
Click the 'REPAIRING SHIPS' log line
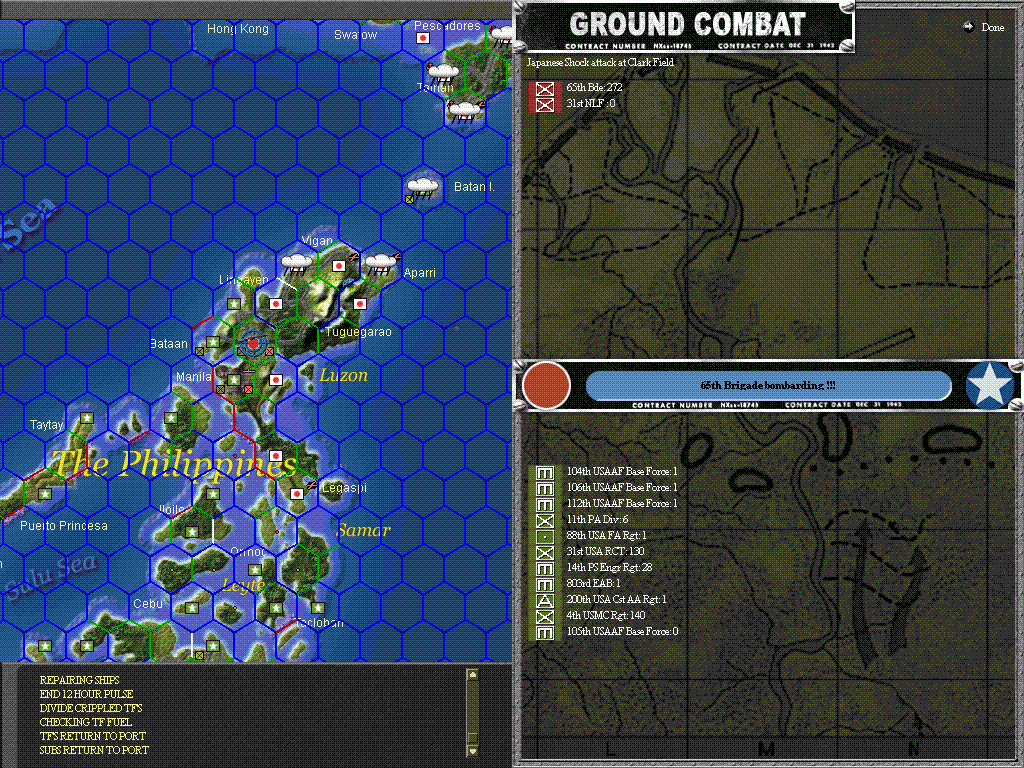click(x=80, y=680)
